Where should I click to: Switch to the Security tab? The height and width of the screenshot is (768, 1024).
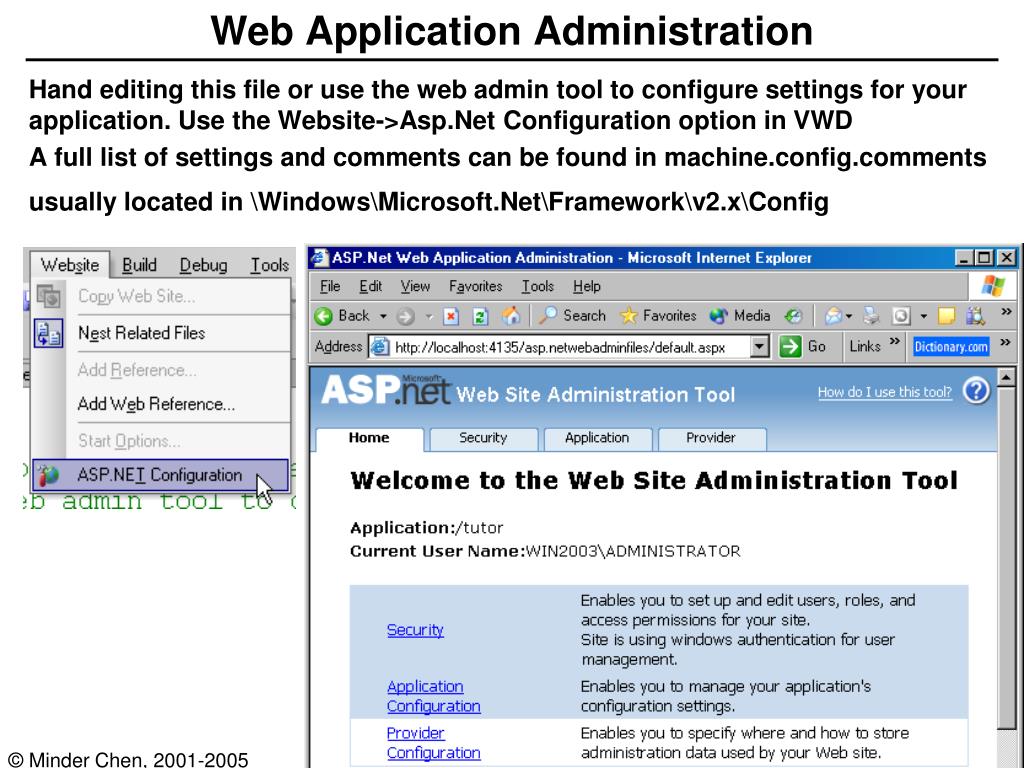click(483, 438)
